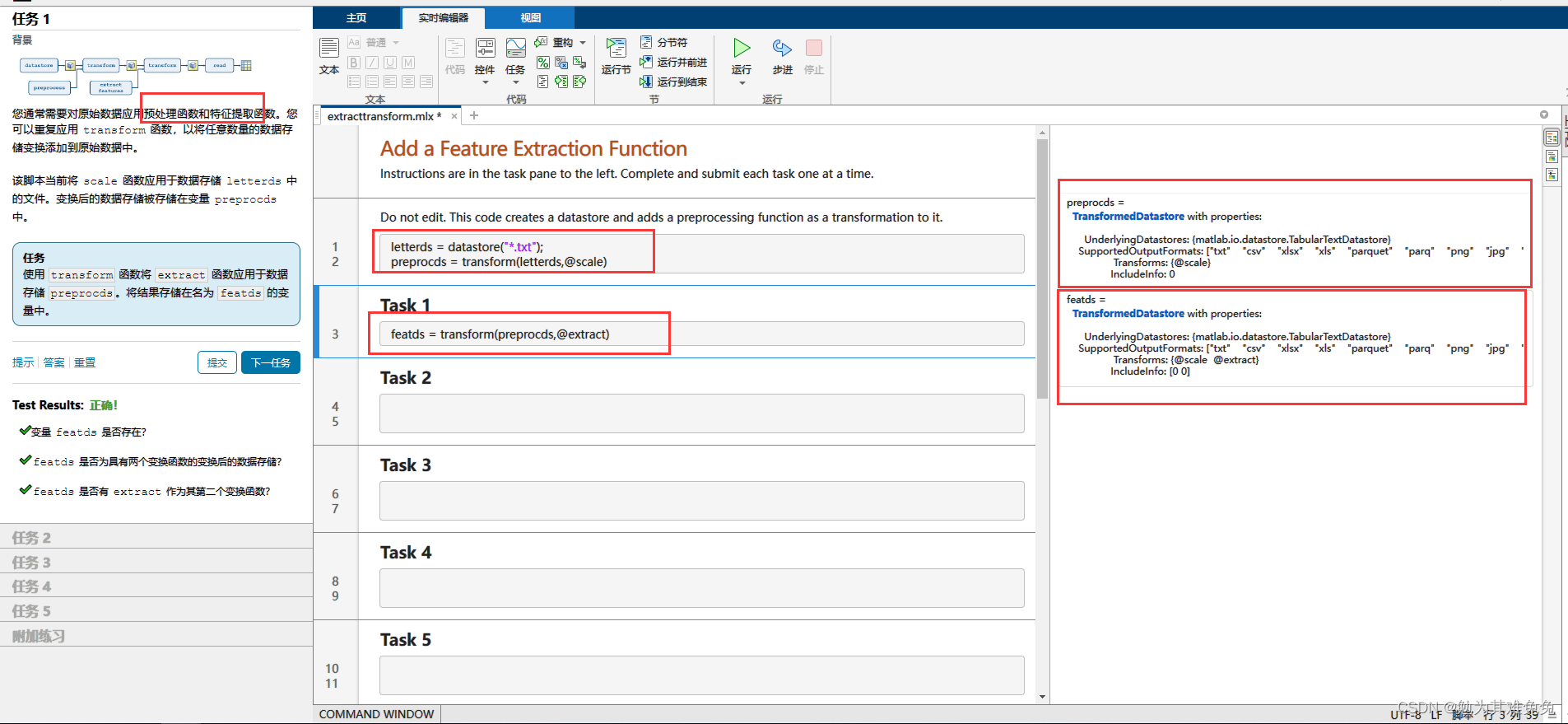The width and height of the screenshot is (1568, 724).
Task: Click the green 运行 Run arrow
Action: point(742,48)
